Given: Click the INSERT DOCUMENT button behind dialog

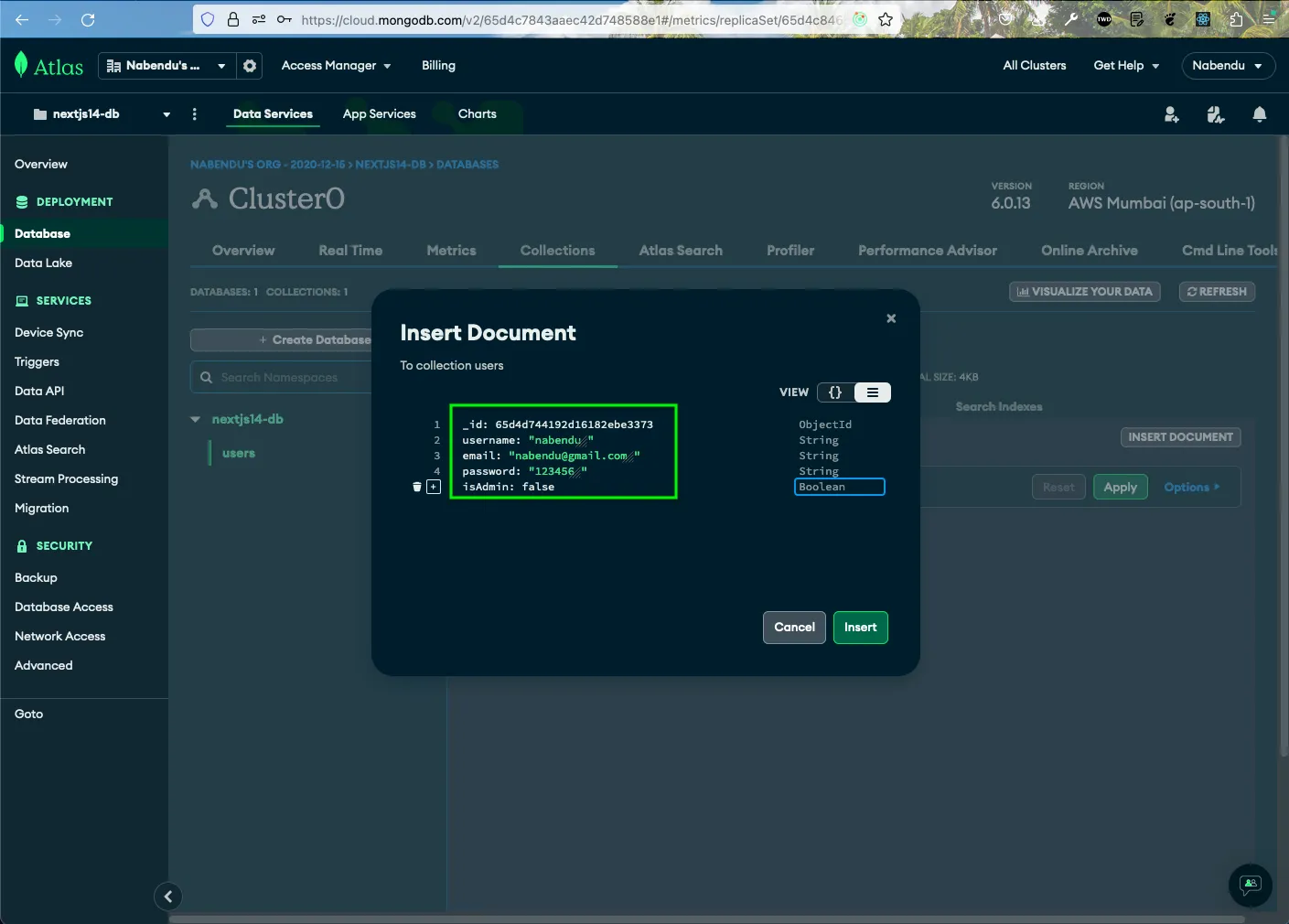Looking at the screenshot, I should pyautogui.click(x=1181, y=437).
